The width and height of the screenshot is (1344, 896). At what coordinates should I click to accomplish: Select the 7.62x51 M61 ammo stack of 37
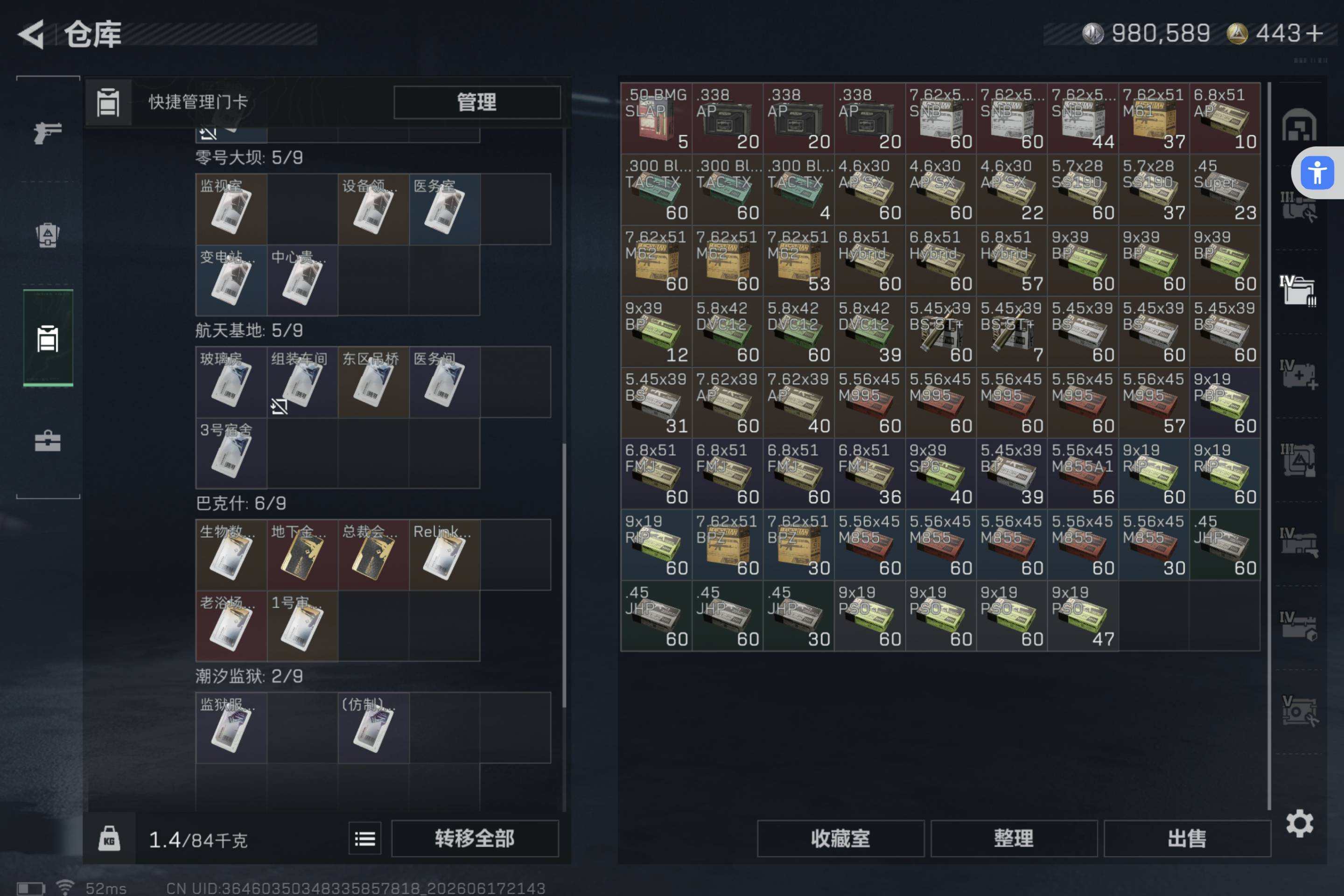coord(1154,118)
